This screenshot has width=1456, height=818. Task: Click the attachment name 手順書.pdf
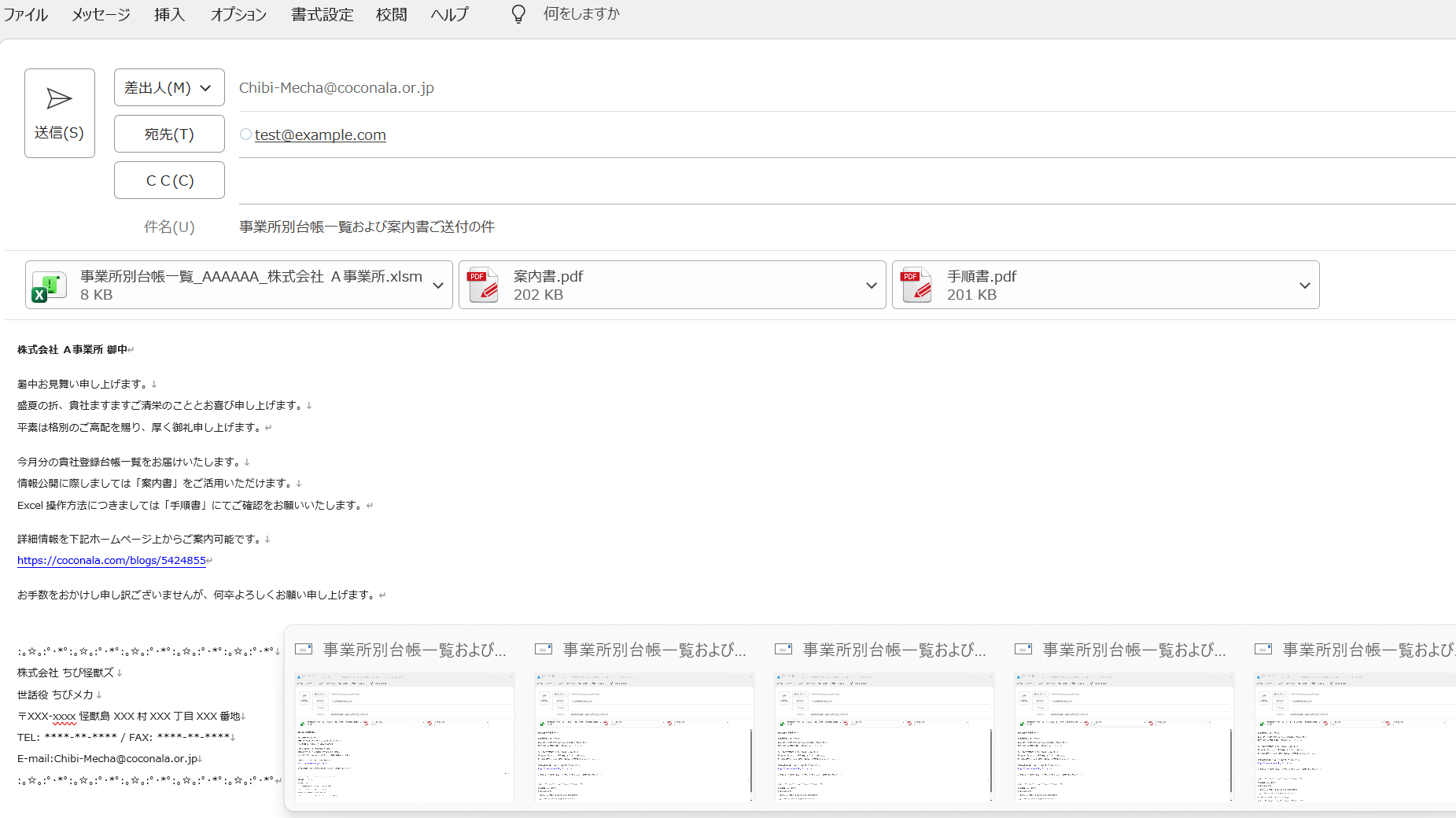982,276
